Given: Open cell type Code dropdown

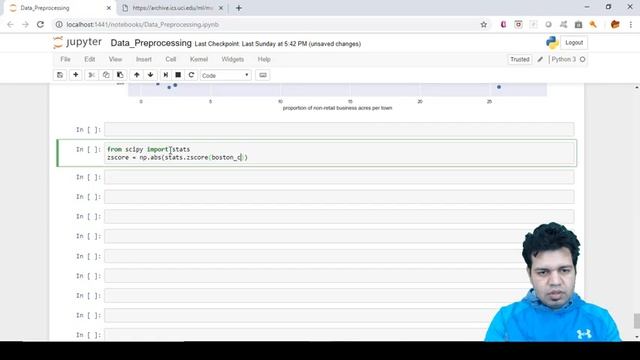Looking at the screenshot, I should tap(225, 76).
